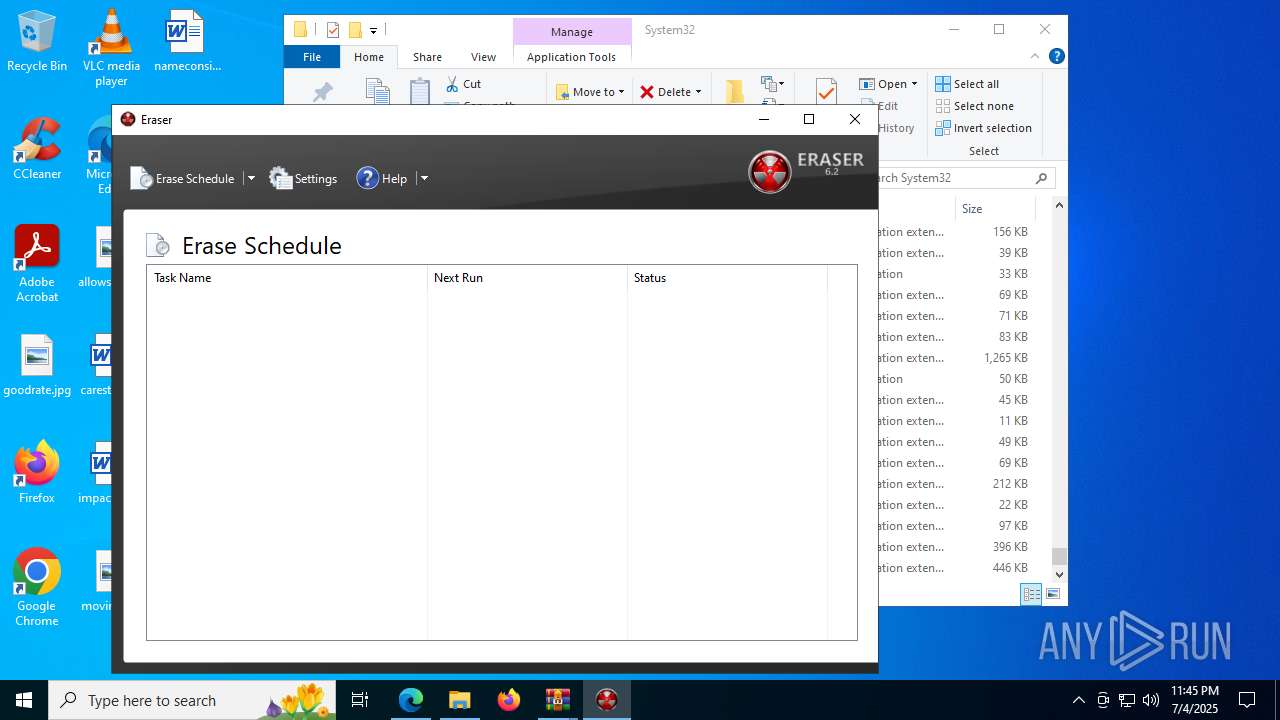Screen dimensions: 1280x720
Task: Click the Delete button in the ribbon
Action: [x=665, y=92]
